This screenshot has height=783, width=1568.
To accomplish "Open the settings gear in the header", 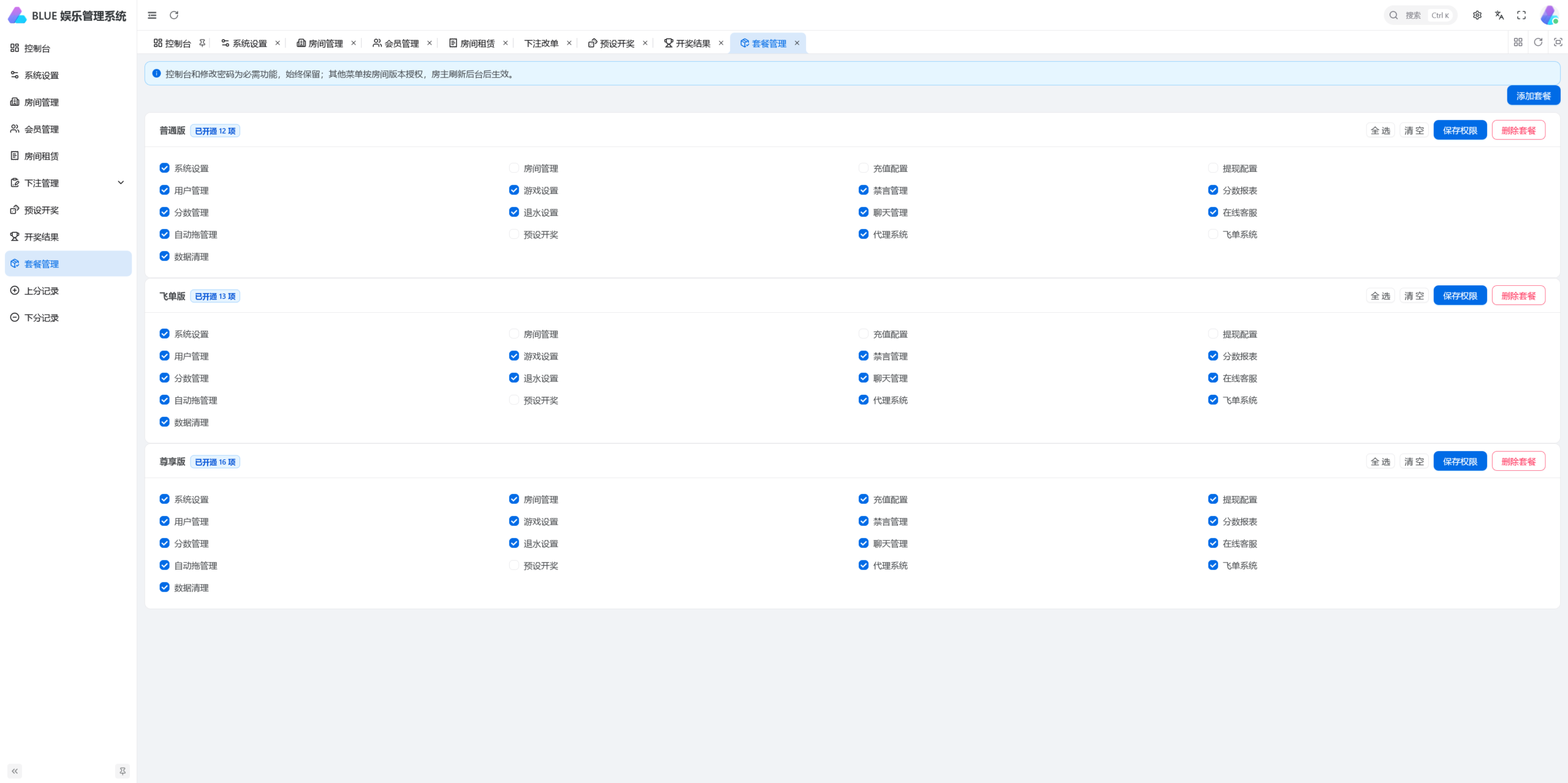I will (1477, 15).
